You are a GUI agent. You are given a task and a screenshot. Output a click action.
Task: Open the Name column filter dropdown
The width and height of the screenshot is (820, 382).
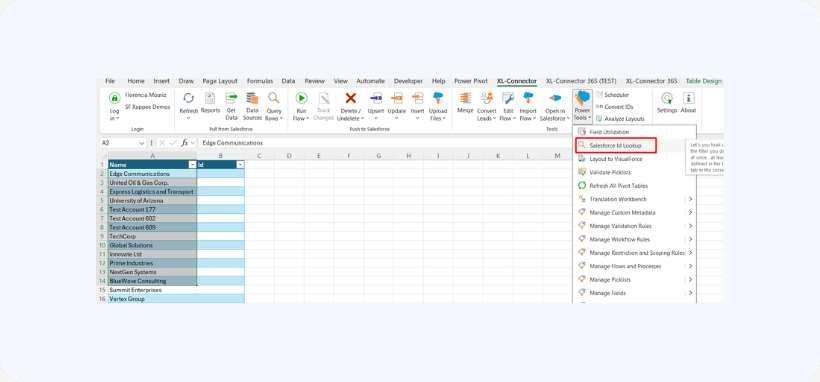coord(192,165)
